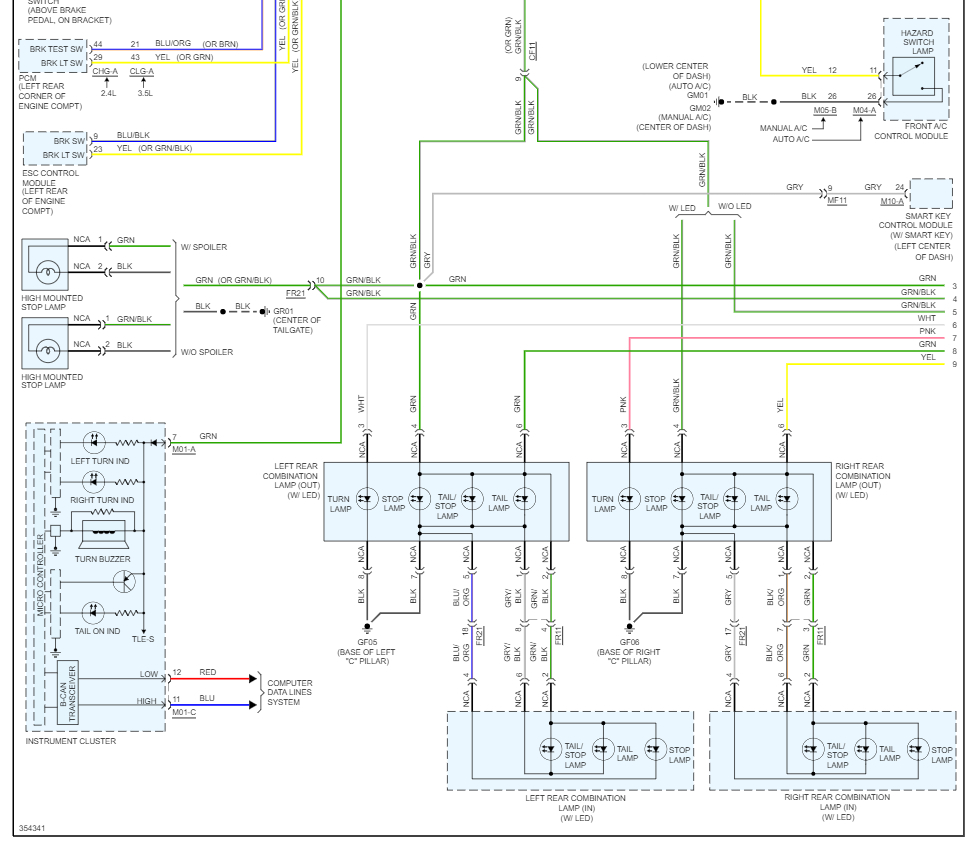Click LEFT REAR COMBINATION LAMP (OUT) label

pyautogui.click(x=290, y=480)
